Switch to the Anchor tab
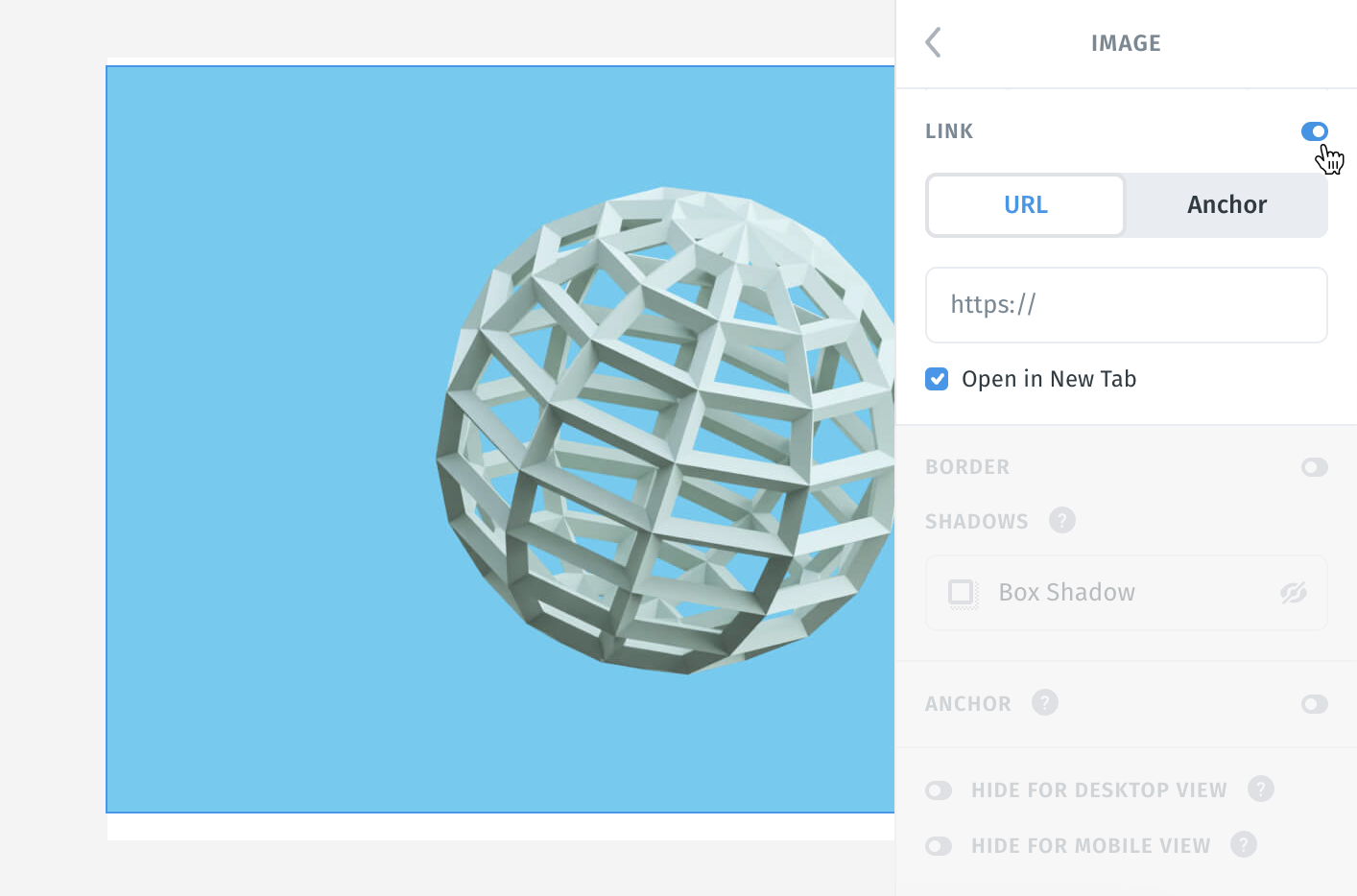The image size is (1357, 896). (1226, 205)
